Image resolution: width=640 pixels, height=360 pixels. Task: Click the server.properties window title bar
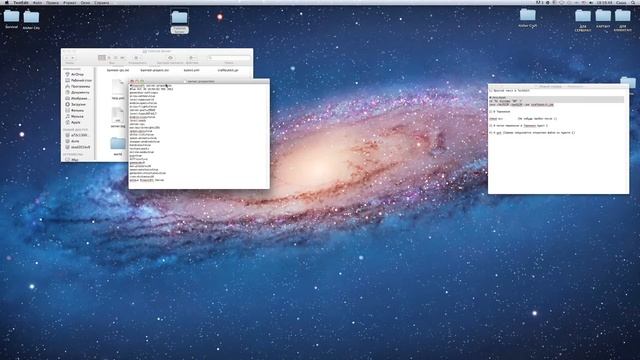tap(199, 81)
